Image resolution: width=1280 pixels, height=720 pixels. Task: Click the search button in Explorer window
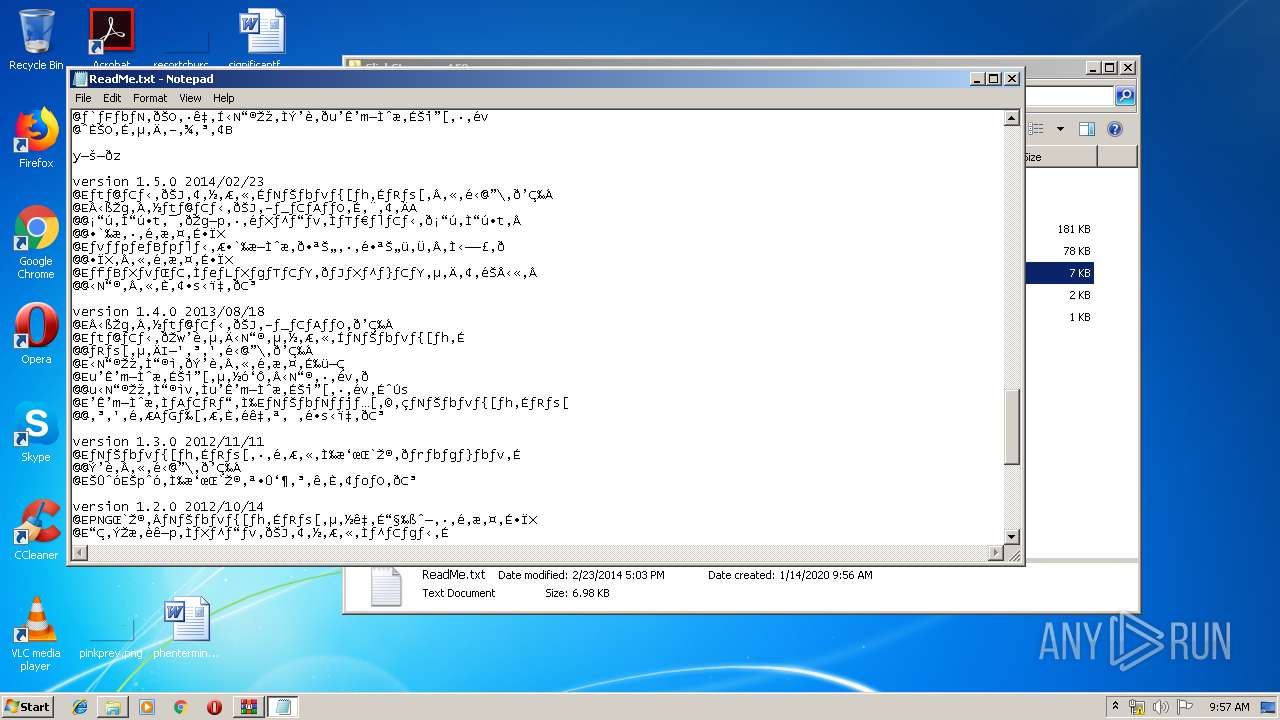point(1125,96)
